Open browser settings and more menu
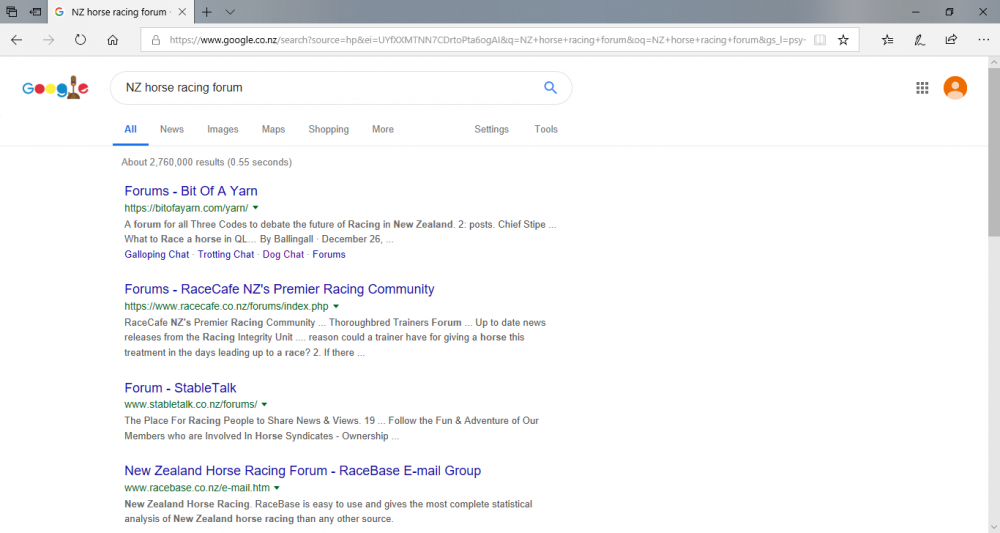 click(x=983, y=40)
